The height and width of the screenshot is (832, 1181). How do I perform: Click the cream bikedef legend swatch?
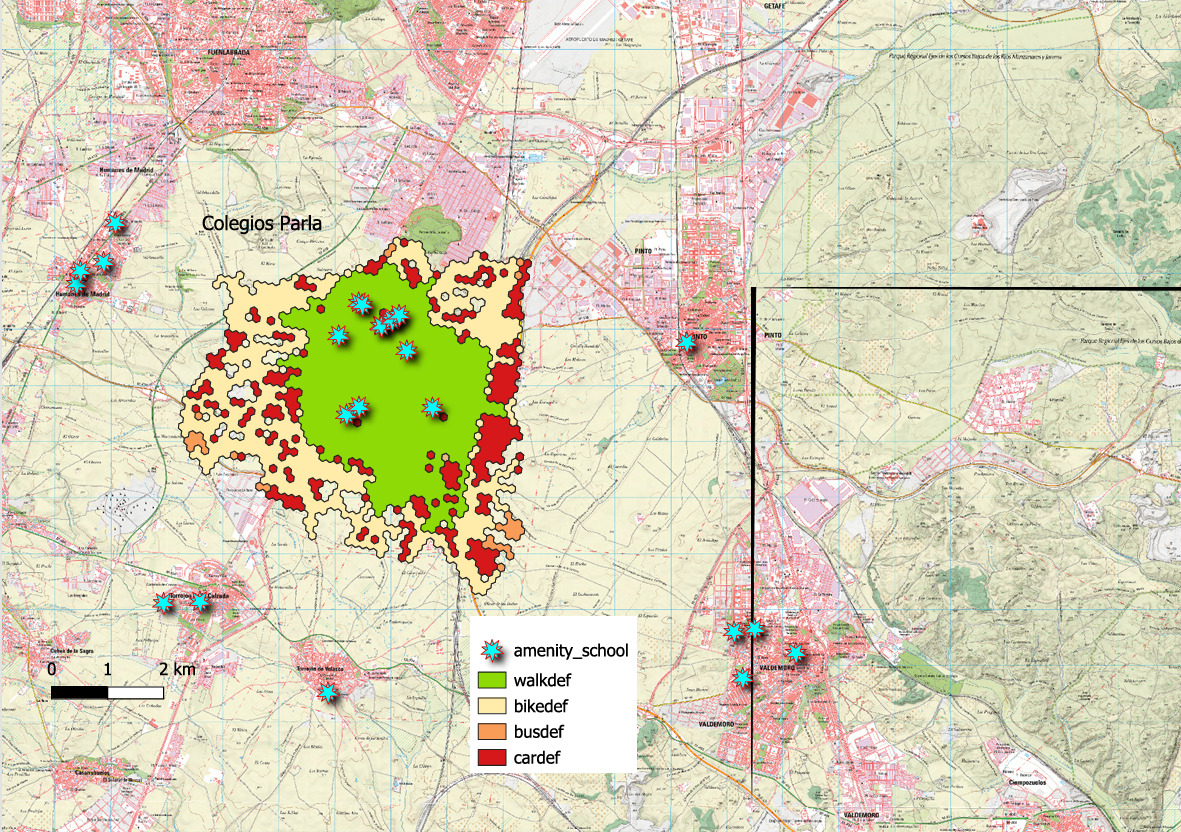pyautogui.click(x=492, y=706)
